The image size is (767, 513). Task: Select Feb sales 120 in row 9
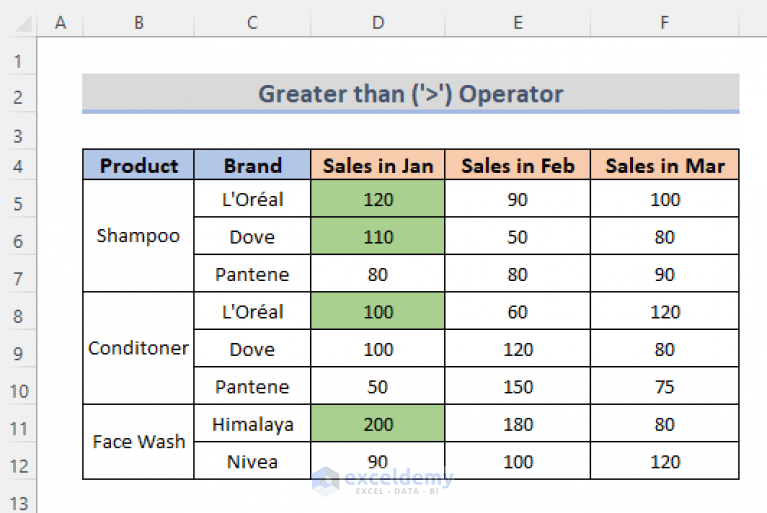518,349
